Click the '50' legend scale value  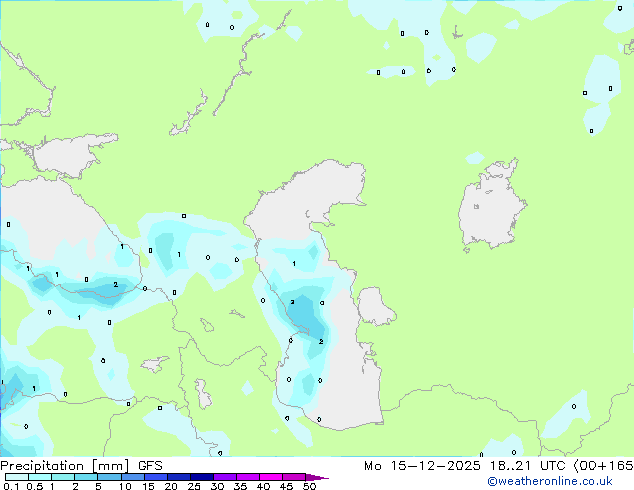coord(309,487)
